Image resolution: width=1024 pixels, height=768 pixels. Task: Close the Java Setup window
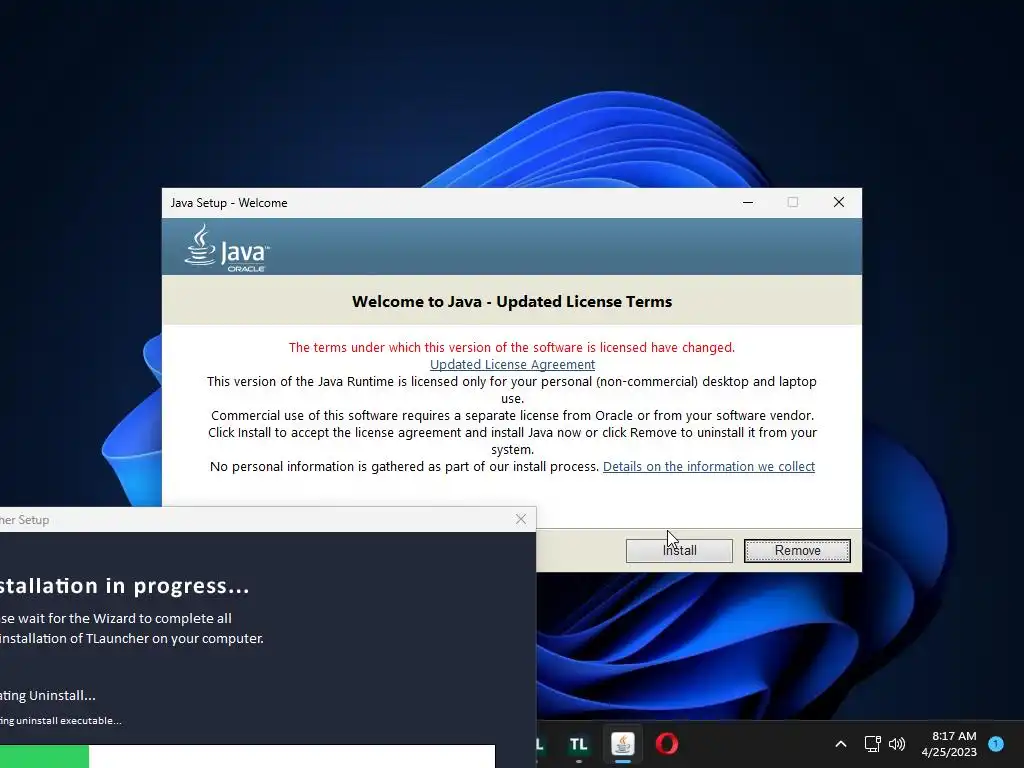[x=839, y=202]
